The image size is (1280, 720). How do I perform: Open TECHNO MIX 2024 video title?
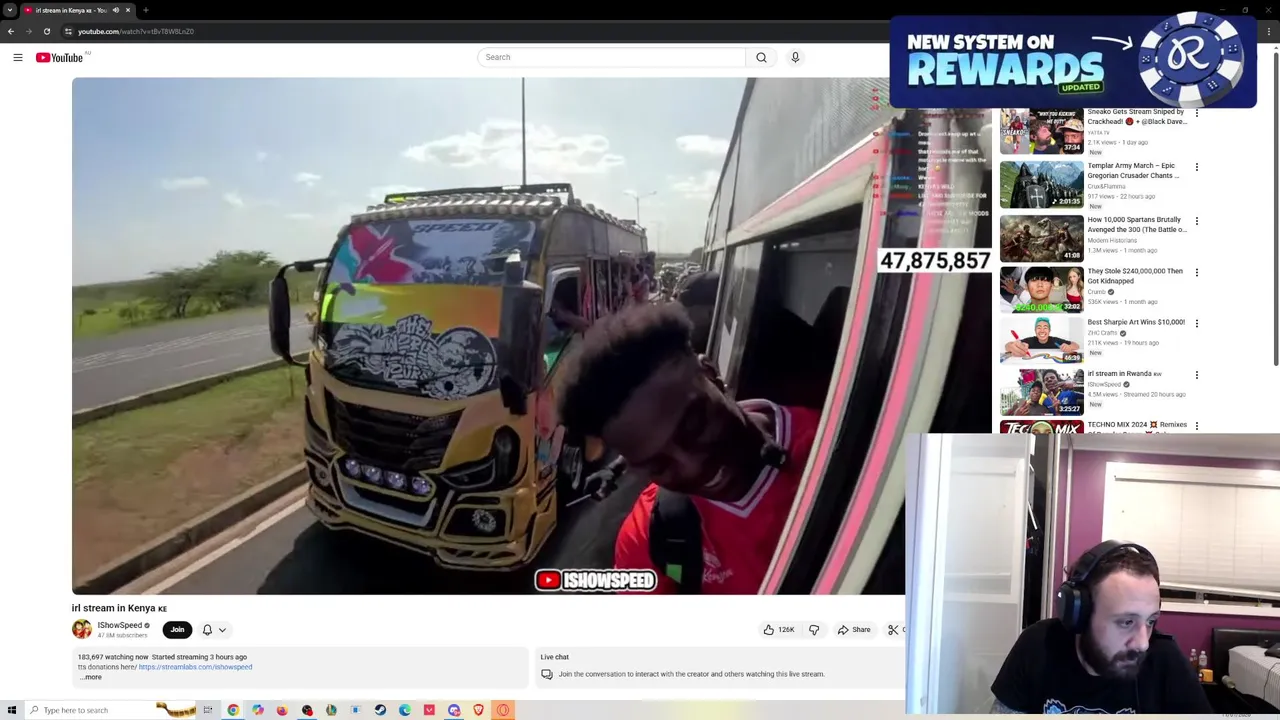[x=1137, y=425]
